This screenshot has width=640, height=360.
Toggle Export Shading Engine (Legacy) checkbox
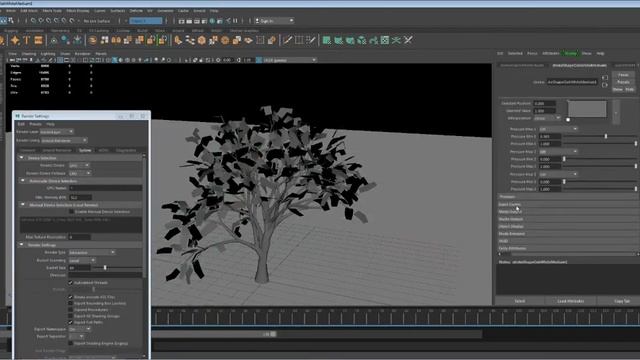(x=71, y=344)
